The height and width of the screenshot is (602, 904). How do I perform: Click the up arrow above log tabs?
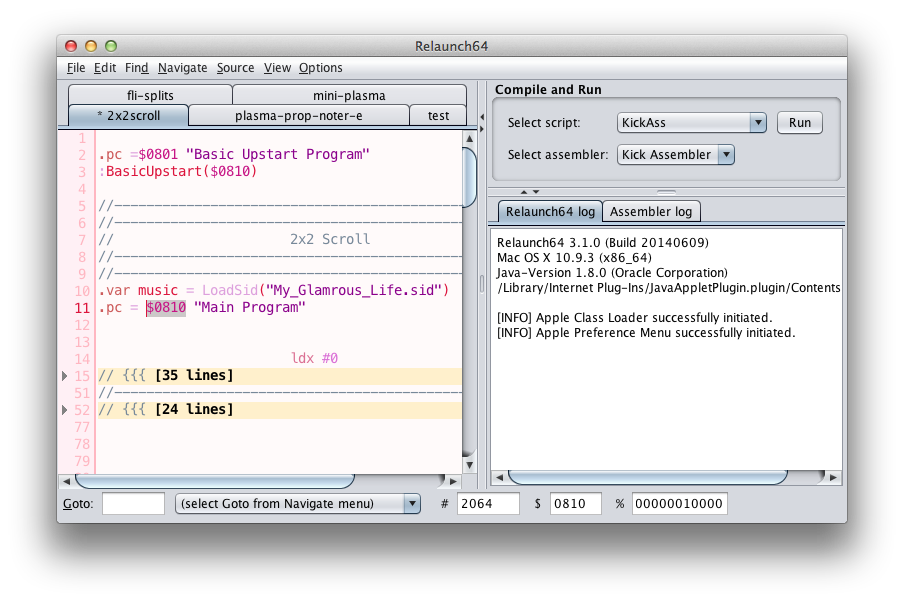[x=523, y=191]
